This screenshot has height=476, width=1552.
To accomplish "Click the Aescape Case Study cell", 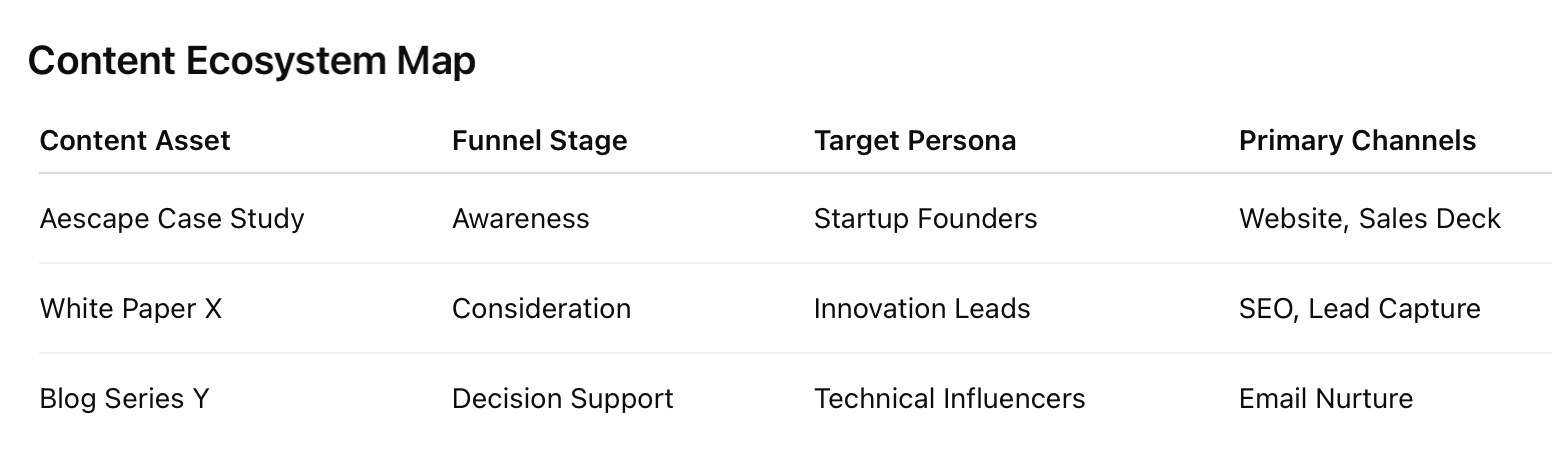I will [172, 219].
